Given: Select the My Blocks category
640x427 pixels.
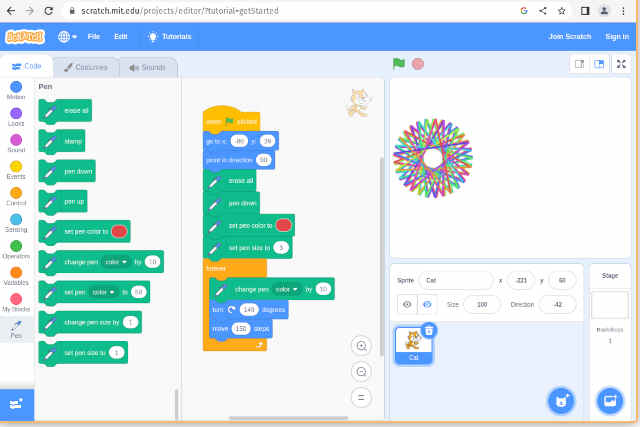Looking at the screenshot, I should pyautogui.click(x=16, y=303).
